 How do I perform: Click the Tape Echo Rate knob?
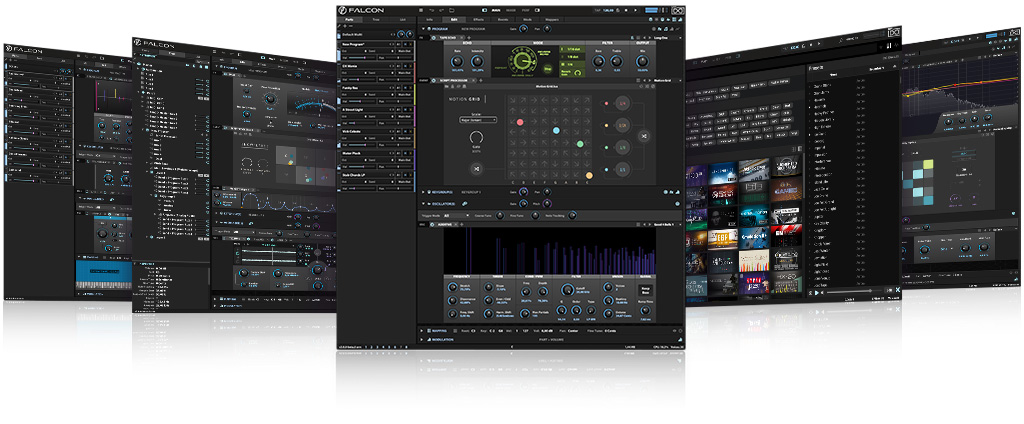click(457, 61)
